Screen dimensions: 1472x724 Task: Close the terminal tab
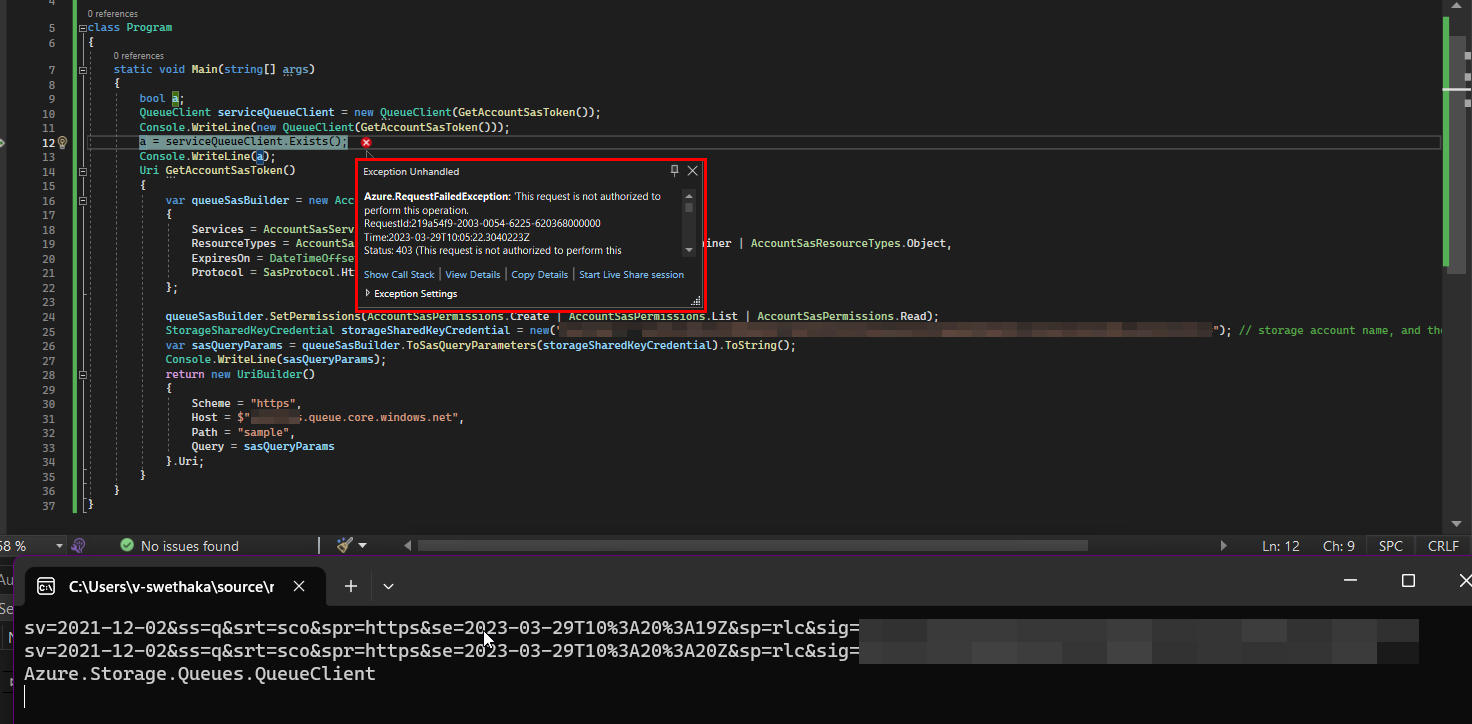click(x=297, y=586)
